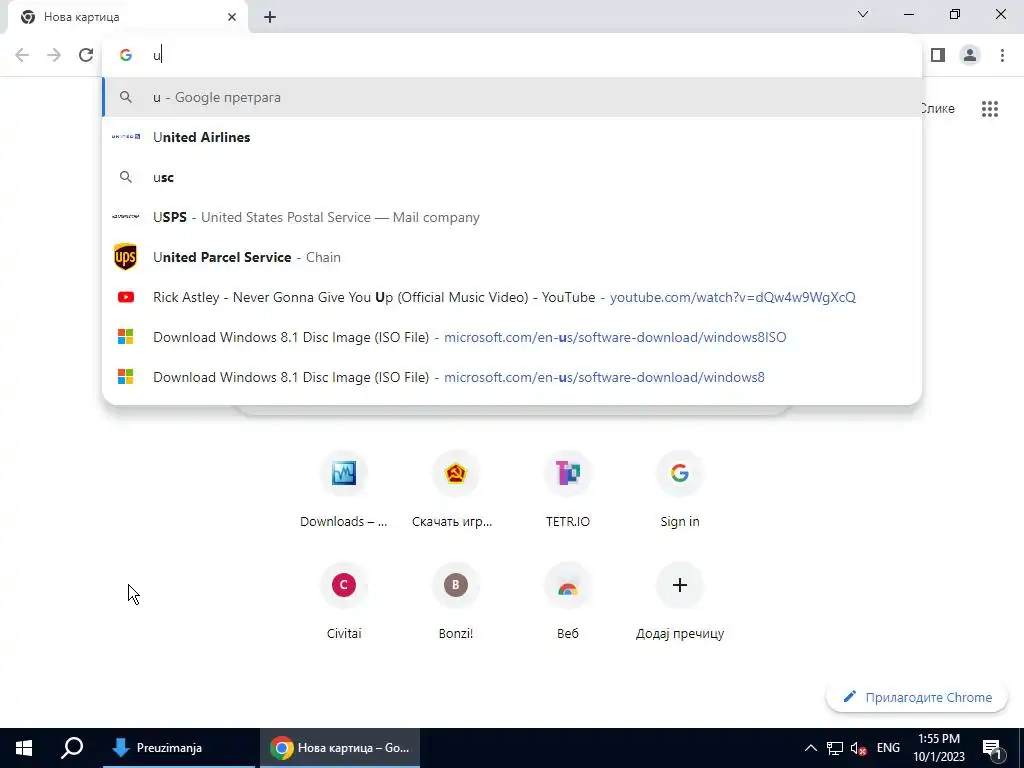
Task: Open Downloads shortcut tile
Action: point(344,488)
